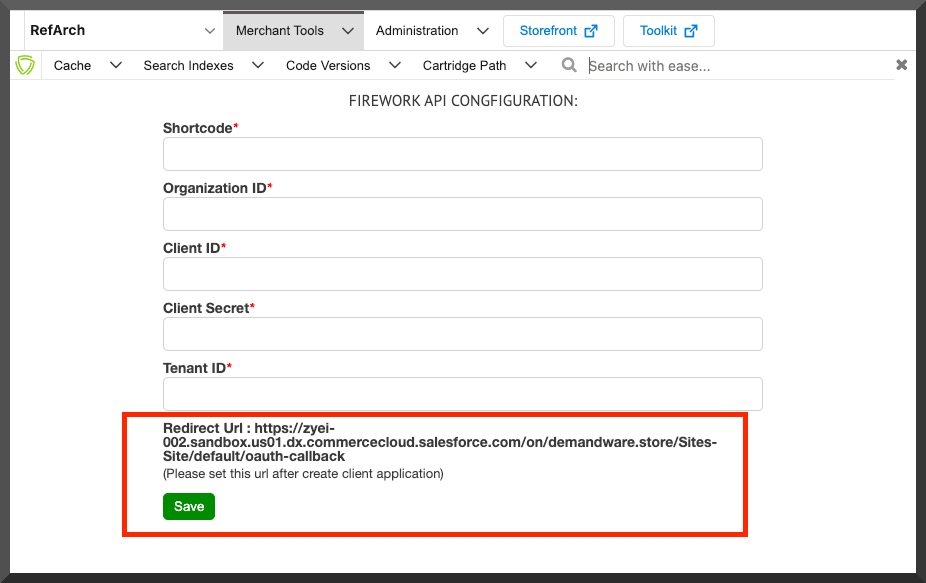Click the Shortcode field label

click(x=200, y=128)
